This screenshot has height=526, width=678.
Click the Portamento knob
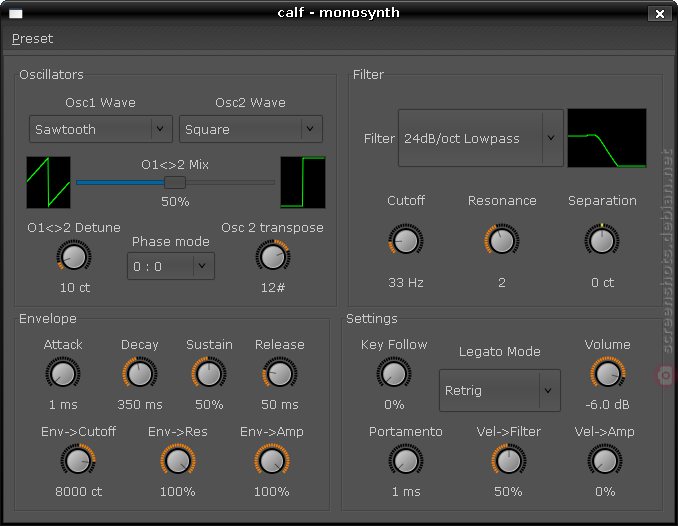pyautogui.click(x=406, y=461)
